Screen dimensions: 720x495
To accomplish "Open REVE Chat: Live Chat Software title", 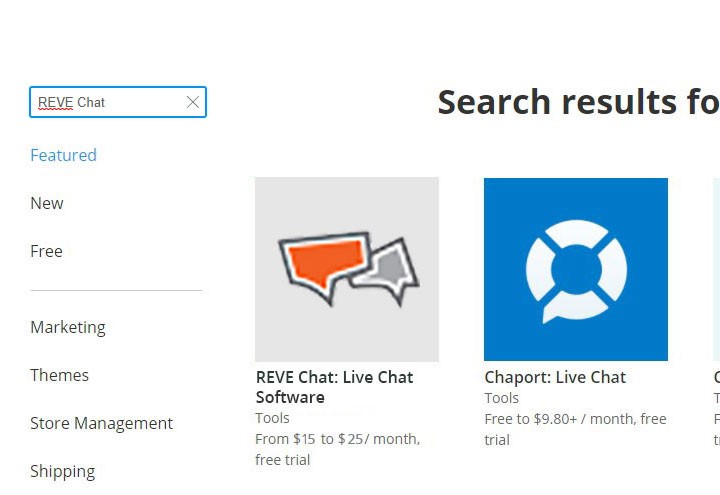I will coord(334,387).
